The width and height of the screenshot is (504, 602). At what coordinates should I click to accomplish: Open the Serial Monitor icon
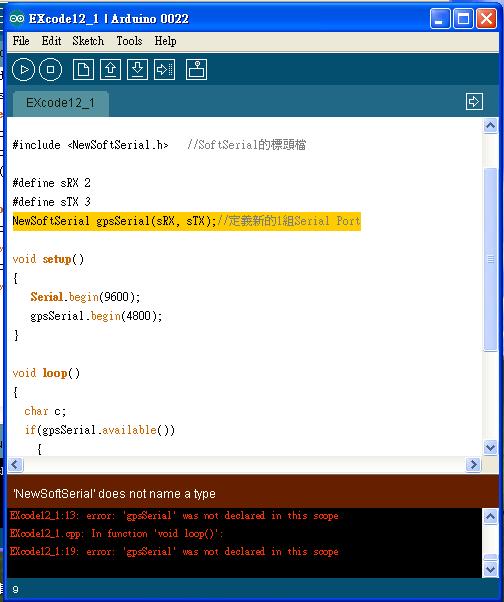[197, 69]
